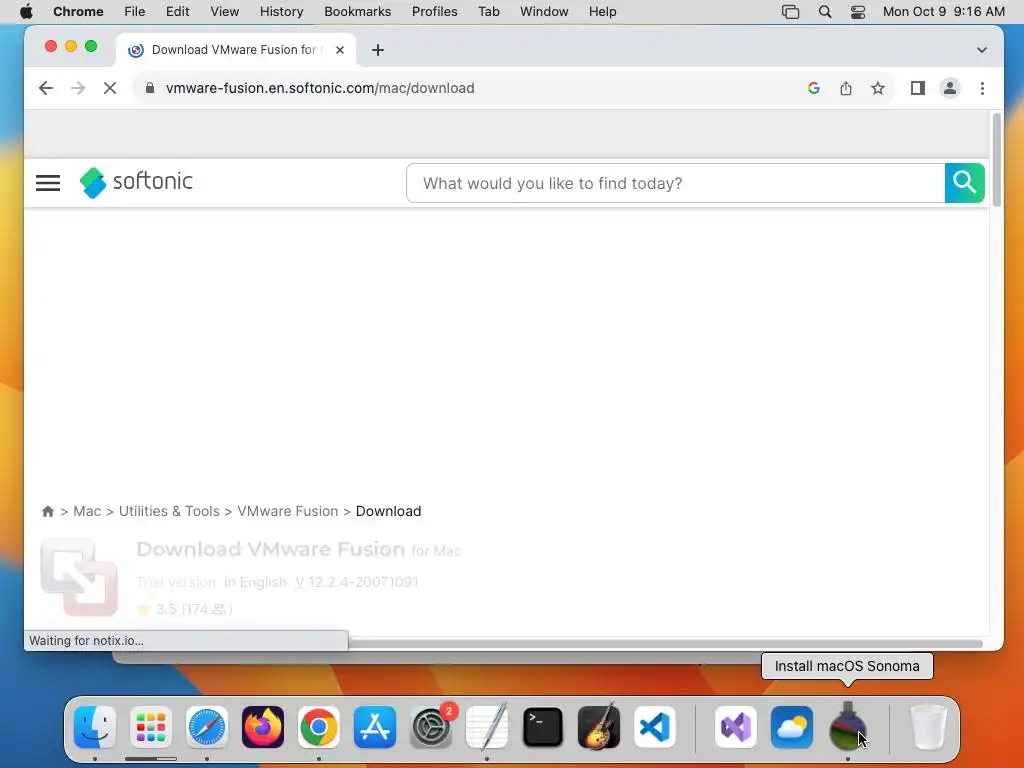Select the Download VMware Fusion tab
1024x768 pixels.
click(x=235, y=50)
